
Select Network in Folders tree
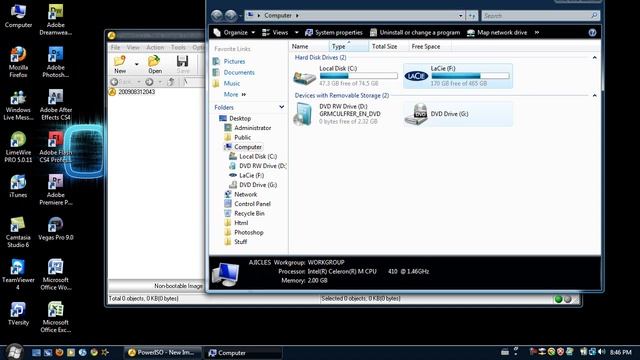[x=245, y=194]
